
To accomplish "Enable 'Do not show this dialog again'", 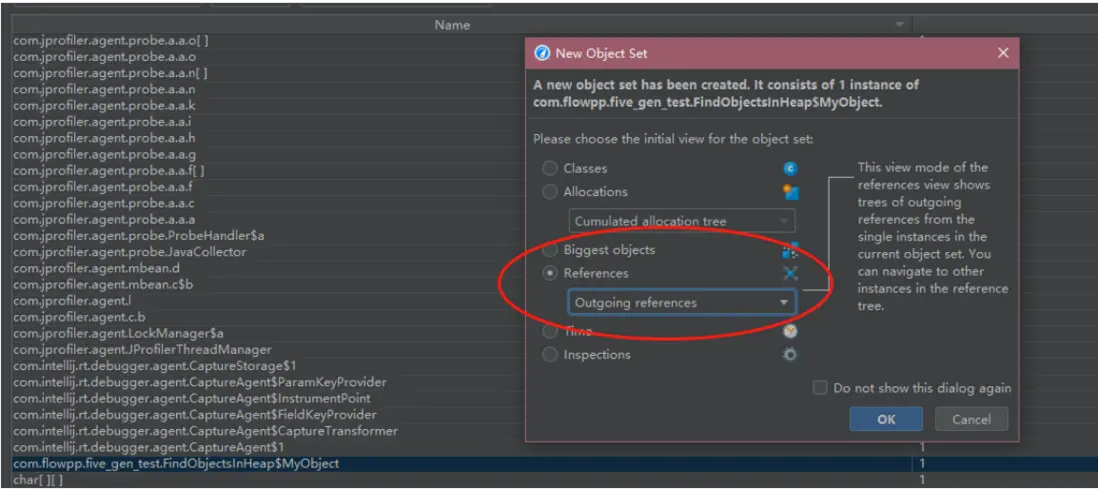I will pyautogui.click(x=820, y=388).
